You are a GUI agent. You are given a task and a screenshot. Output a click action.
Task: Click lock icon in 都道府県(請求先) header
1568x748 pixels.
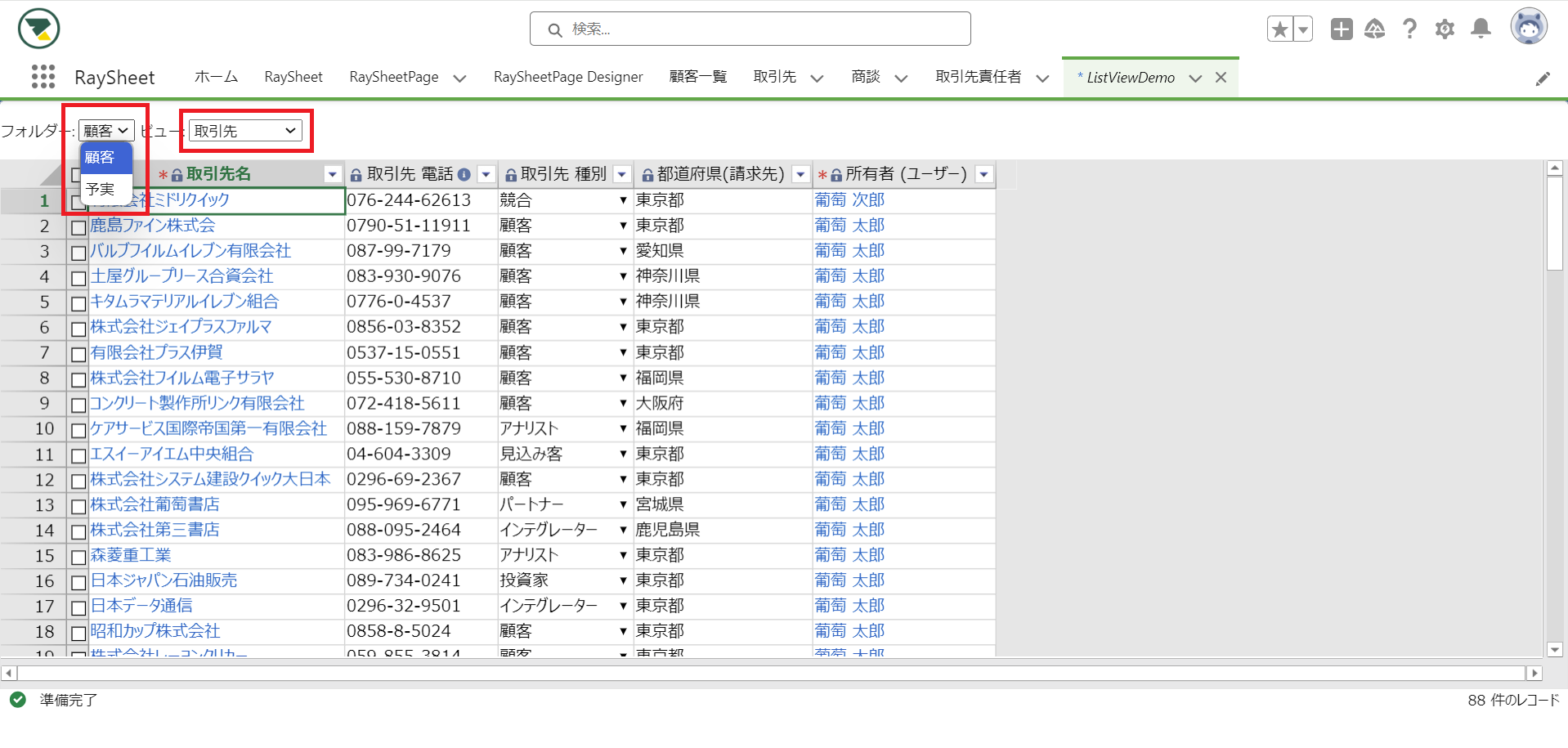point(647,175)
